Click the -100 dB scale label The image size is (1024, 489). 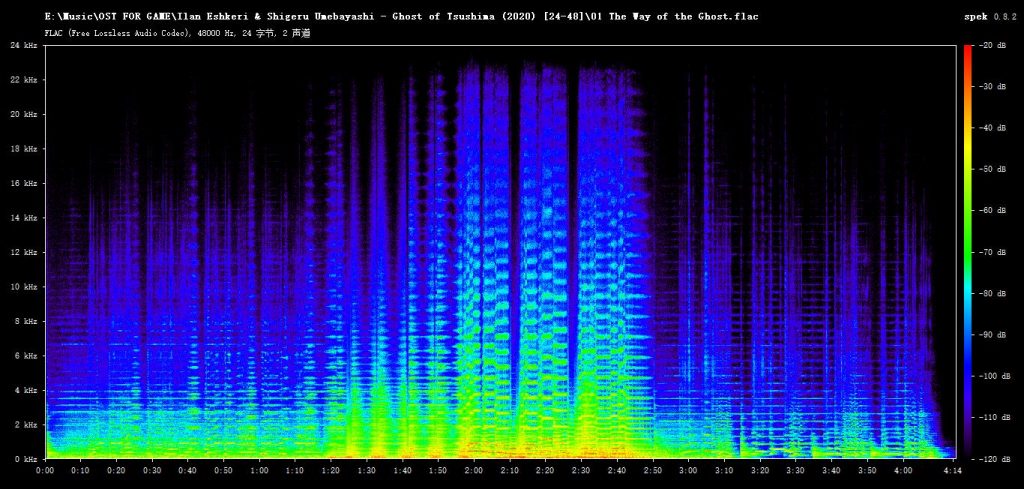pyautogui.click(x=993, y=376)
